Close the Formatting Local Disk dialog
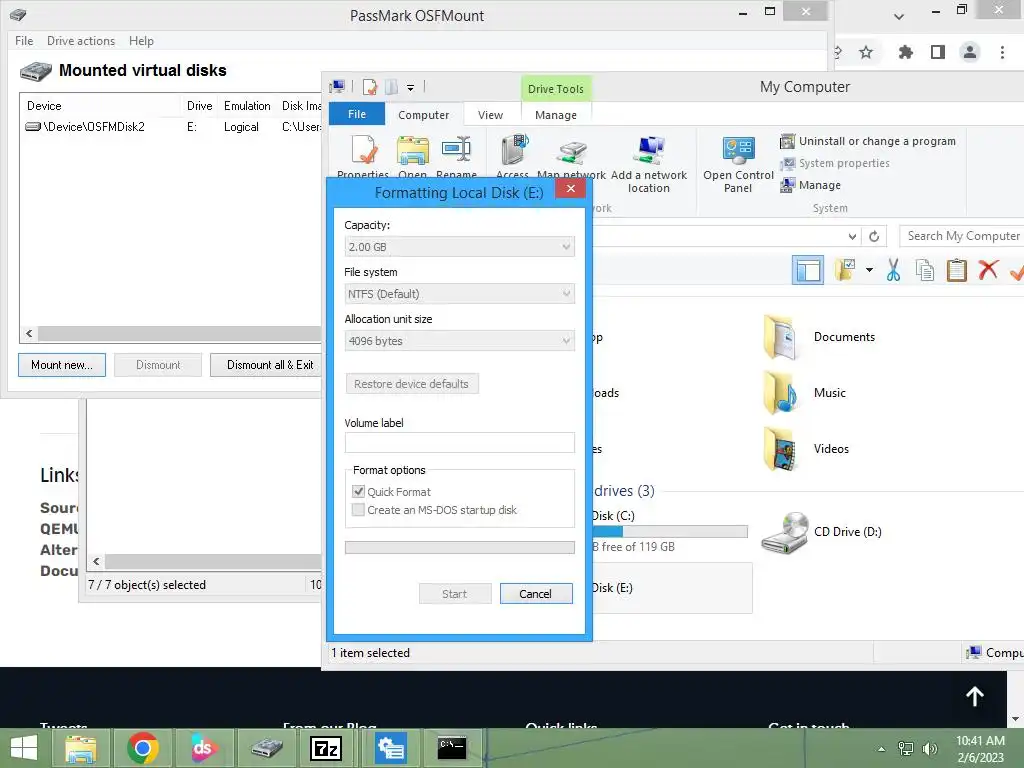The image size is (1024, 768). click(571, 189)
